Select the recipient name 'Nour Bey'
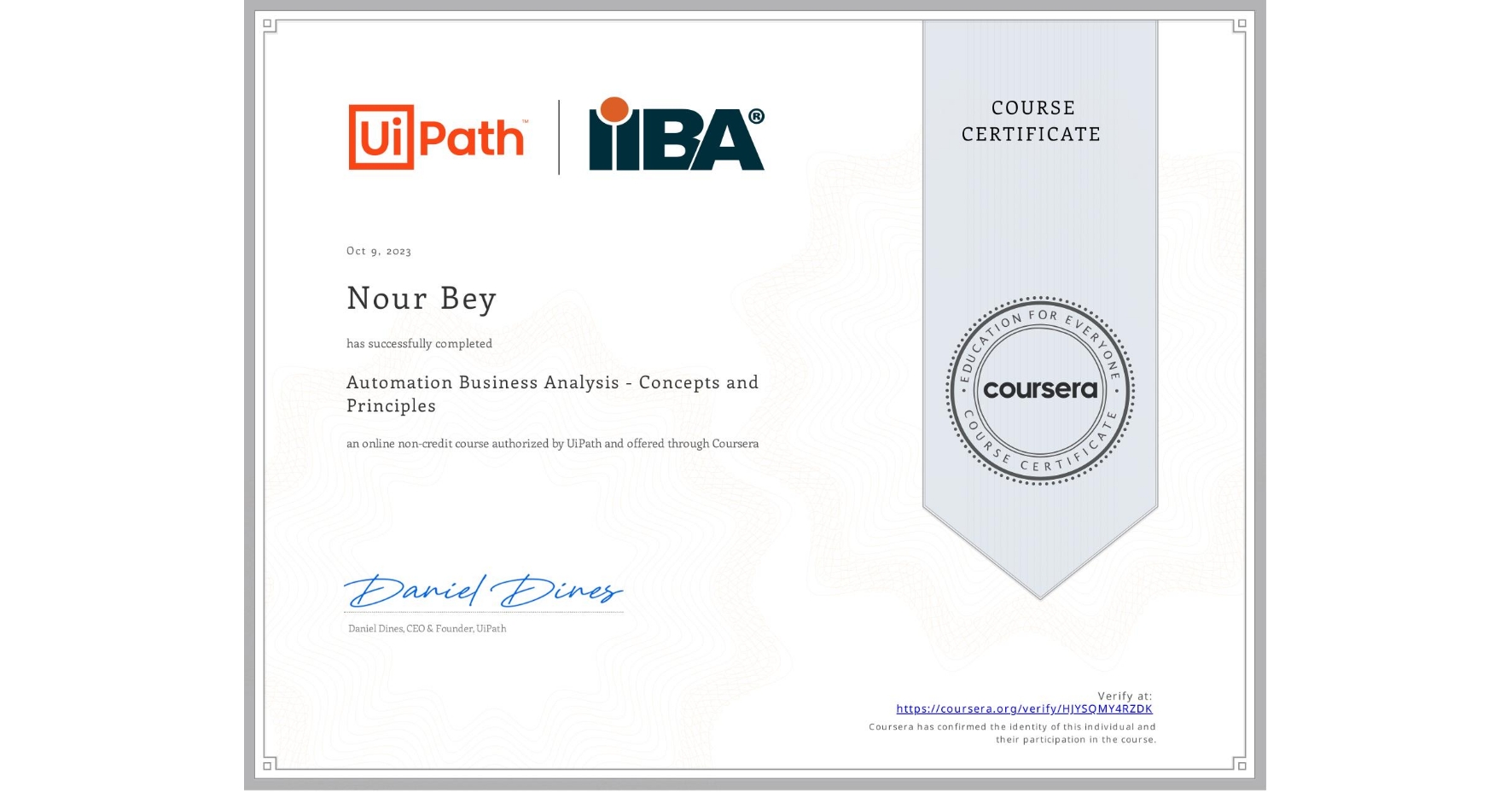Image resolution: width=1512 pixels, height=792 pixels. (x=422, y=298)
